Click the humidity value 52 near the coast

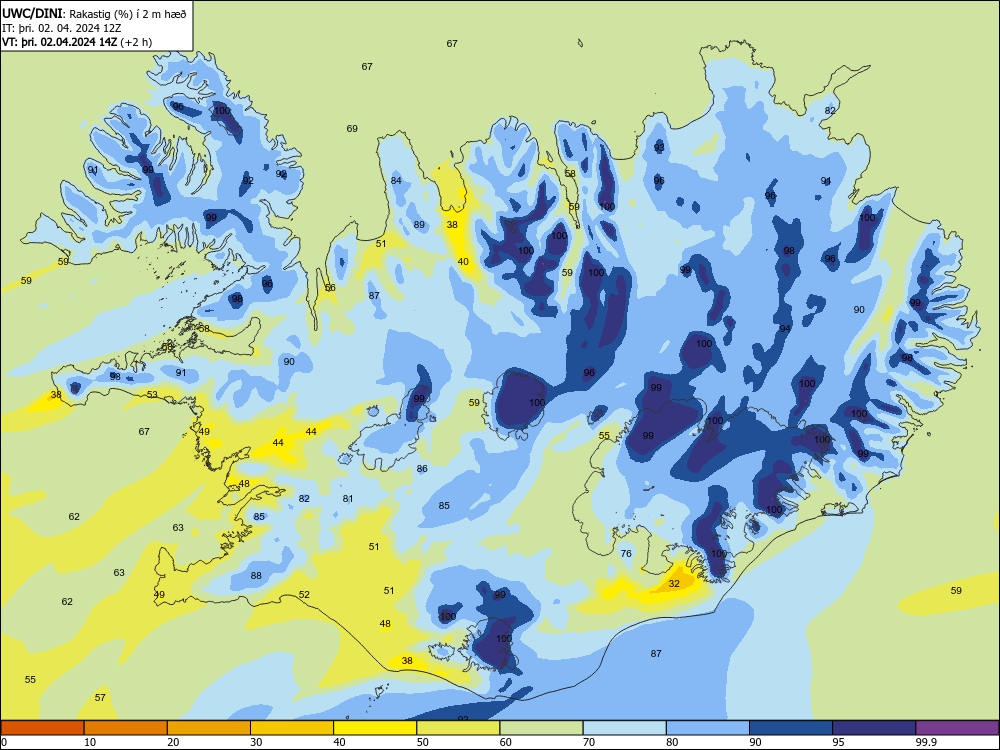click(304, 594)
